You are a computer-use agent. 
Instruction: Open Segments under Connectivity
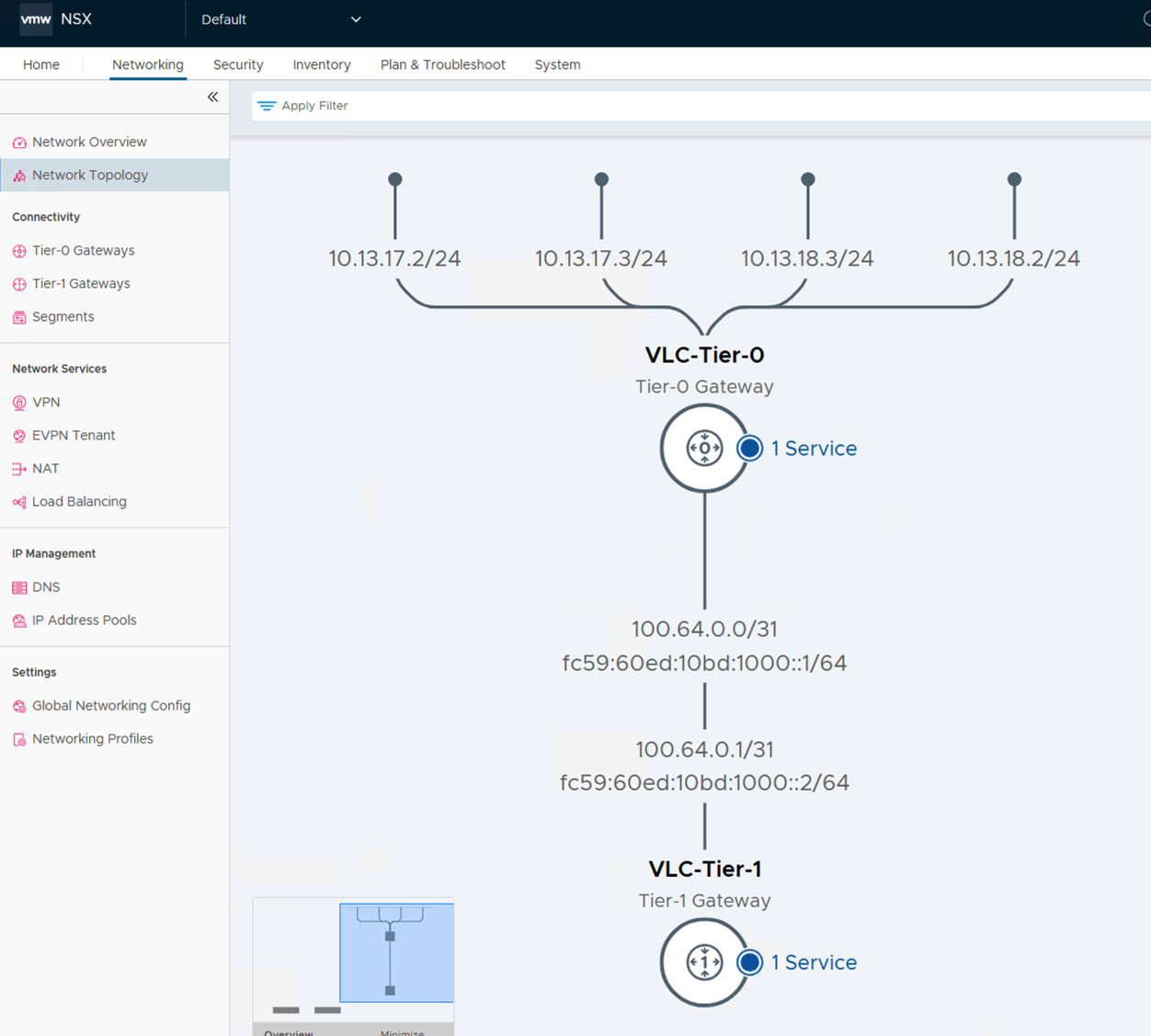tap(63, 316)
